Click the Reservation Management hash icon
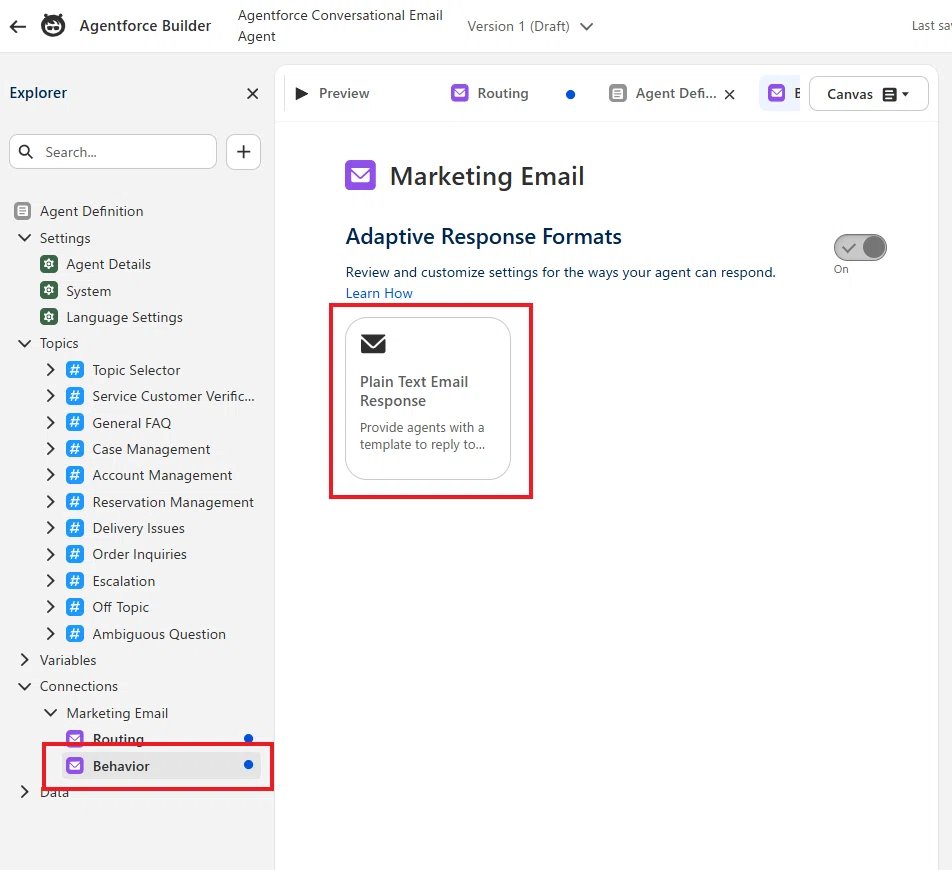This screenshot has width=952, height=870. click(75, 501)
